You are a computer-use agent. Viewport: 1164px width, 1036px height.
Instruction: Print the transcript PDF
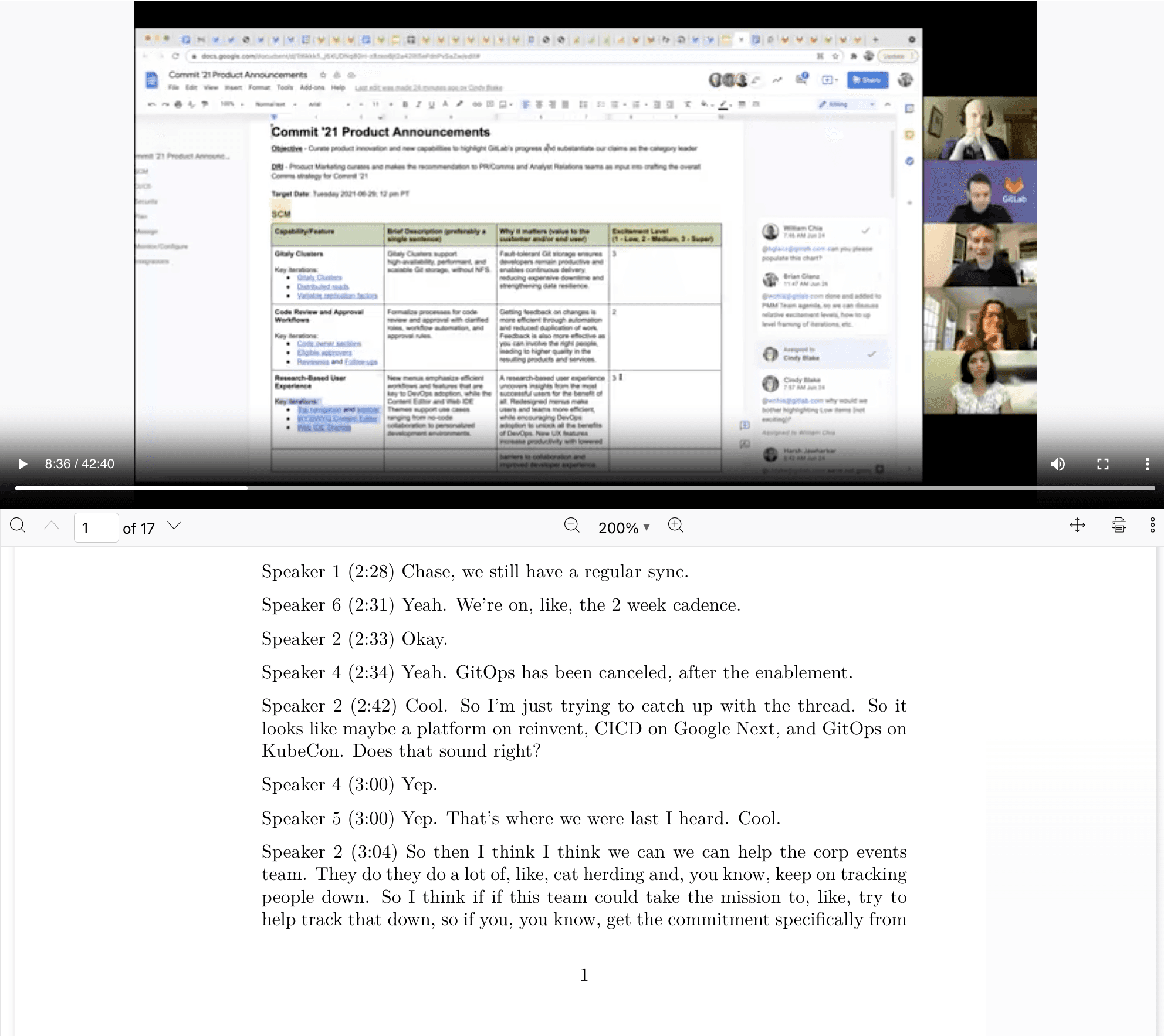point(1119,525)
